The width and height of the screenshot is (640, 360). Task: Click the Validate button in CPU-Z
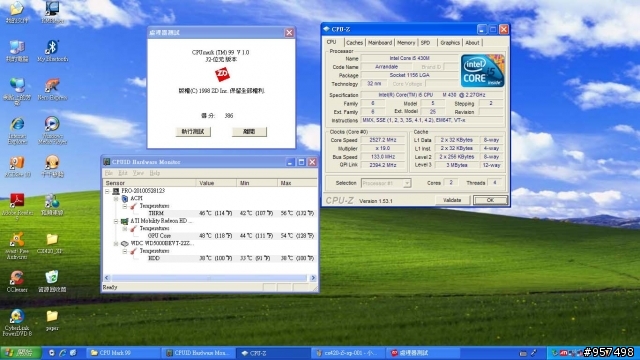click(x=452, y=200)
